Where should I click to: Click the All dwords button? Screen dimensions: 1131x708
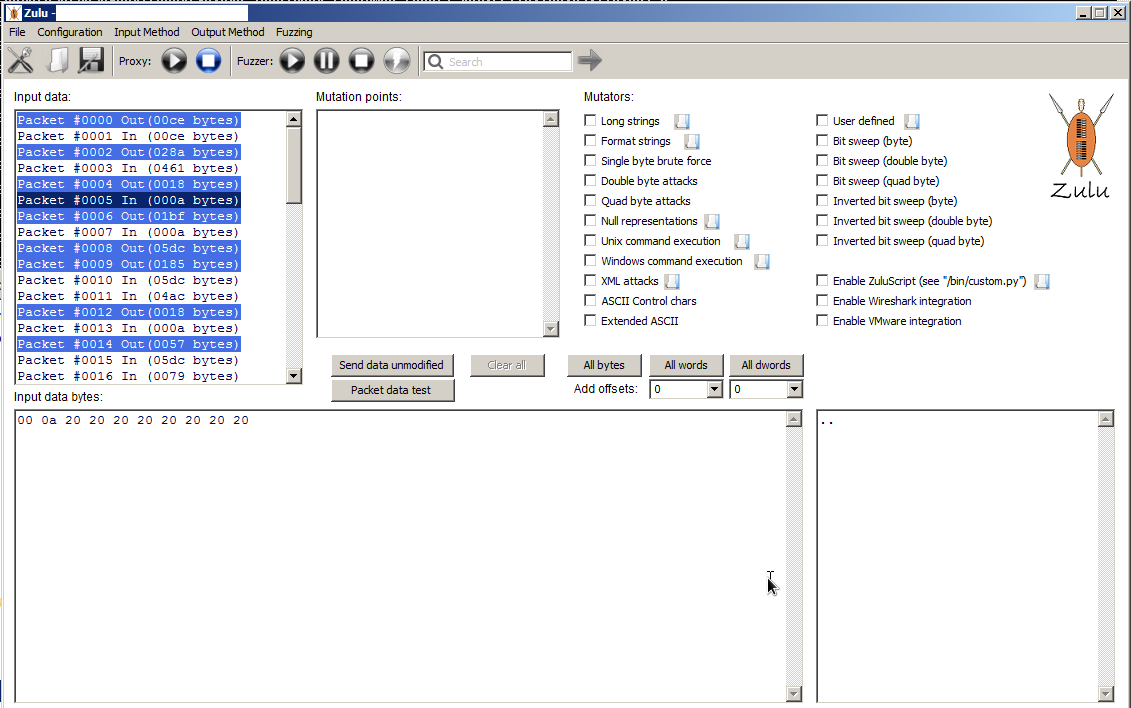766,366
